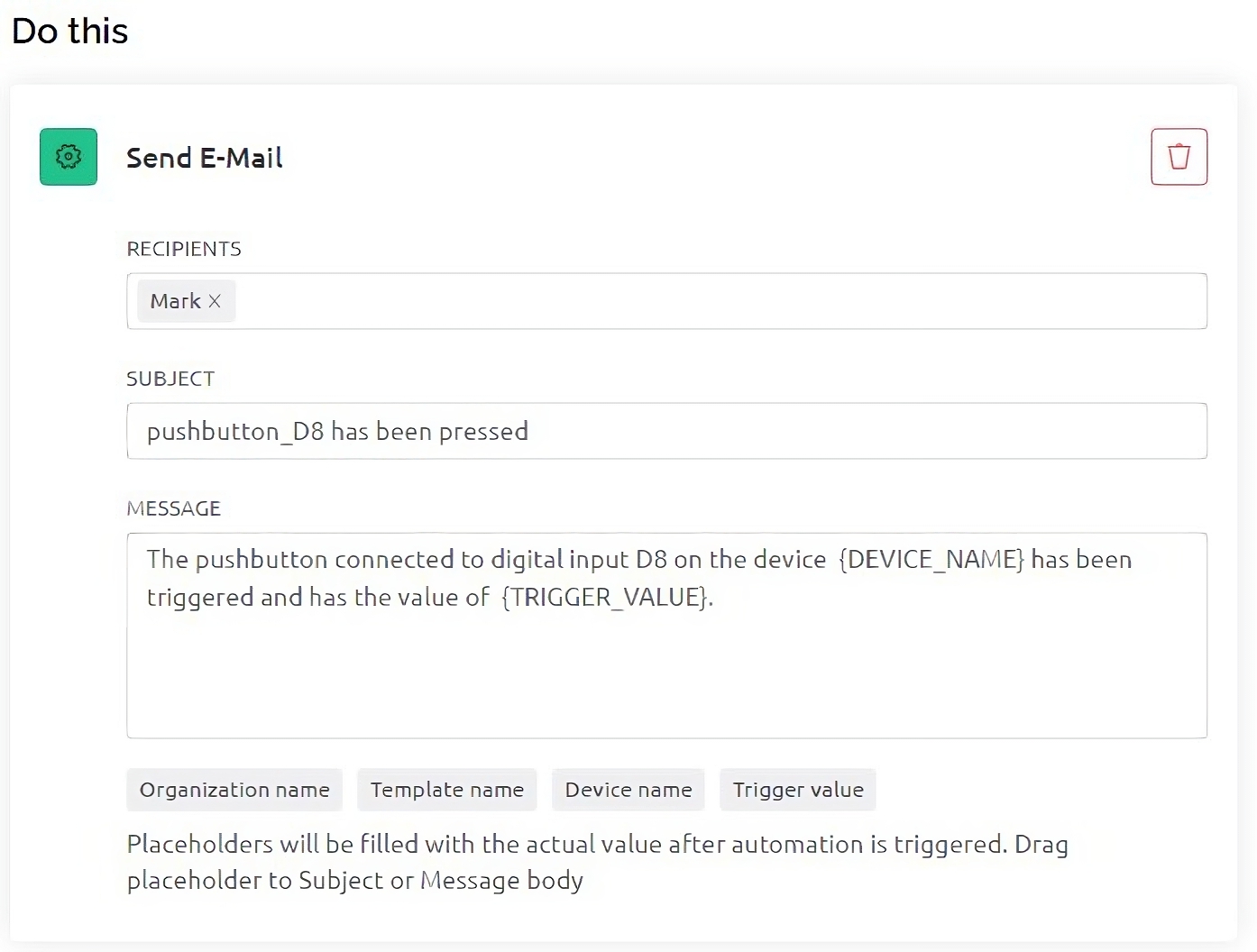Click the Mark recipient chip
The width and height of the screenshot is (1257, 952).
click(x=175, y=301)
